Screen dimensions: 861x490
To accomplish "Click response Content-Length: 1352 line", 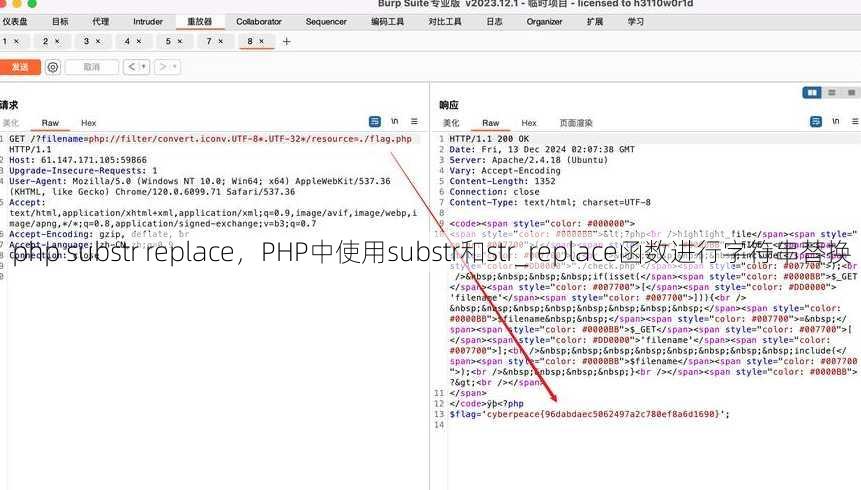I will point(502,181).
